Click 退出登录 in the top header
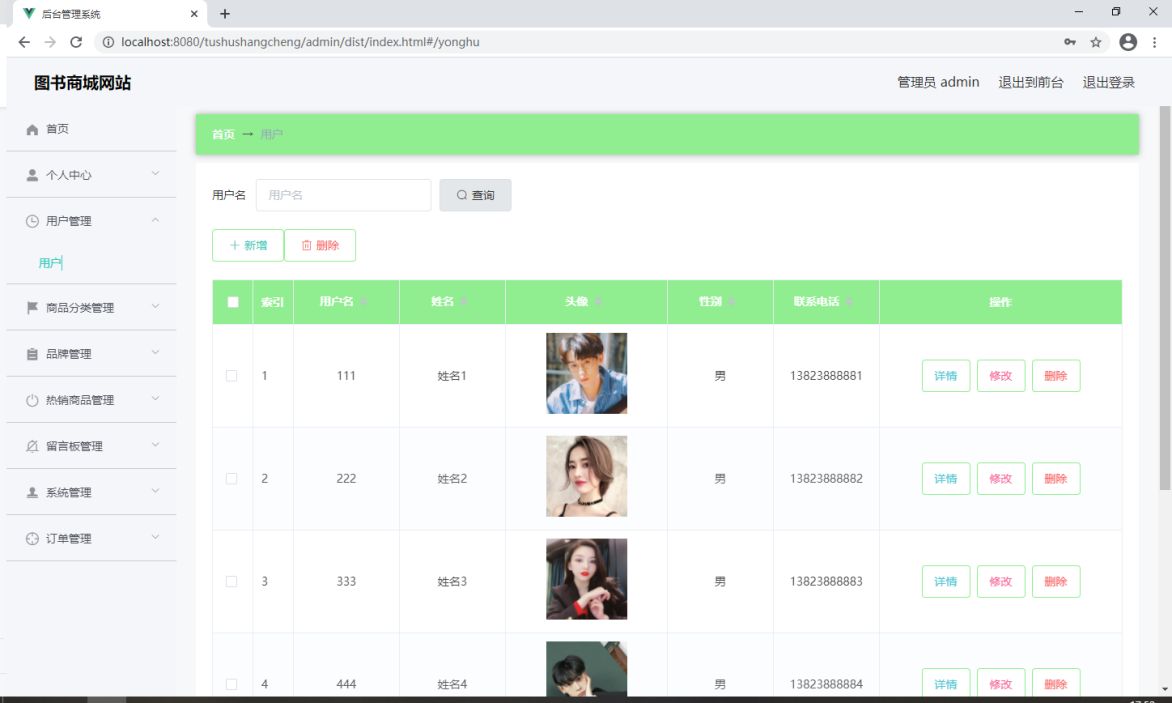1172x703 pixels. [x=1108, y=82]
